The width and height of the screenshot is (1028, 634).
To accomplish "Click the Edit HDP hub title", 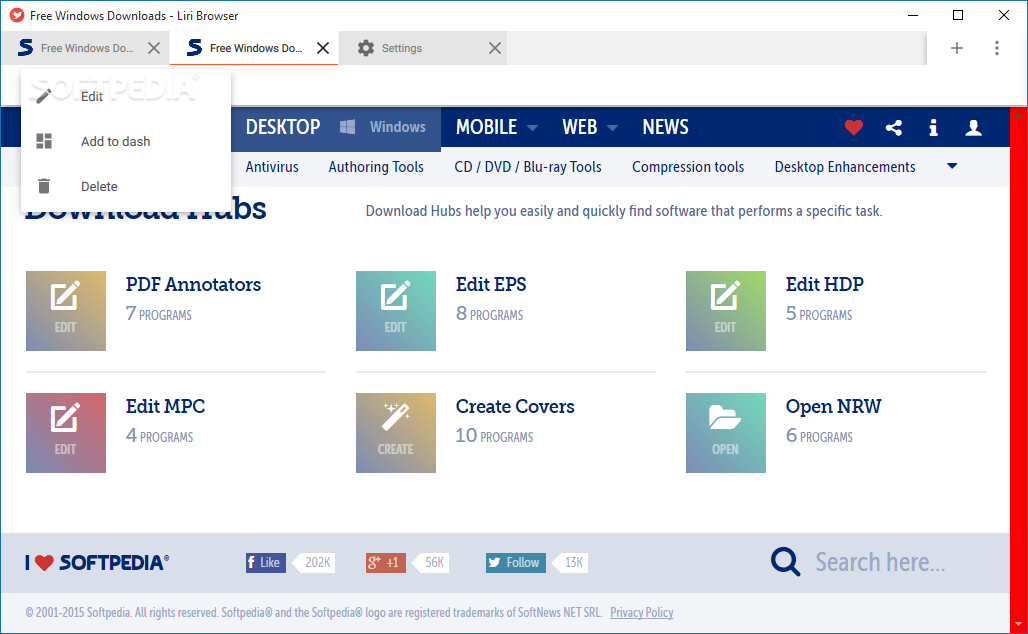I will (825, 285).
